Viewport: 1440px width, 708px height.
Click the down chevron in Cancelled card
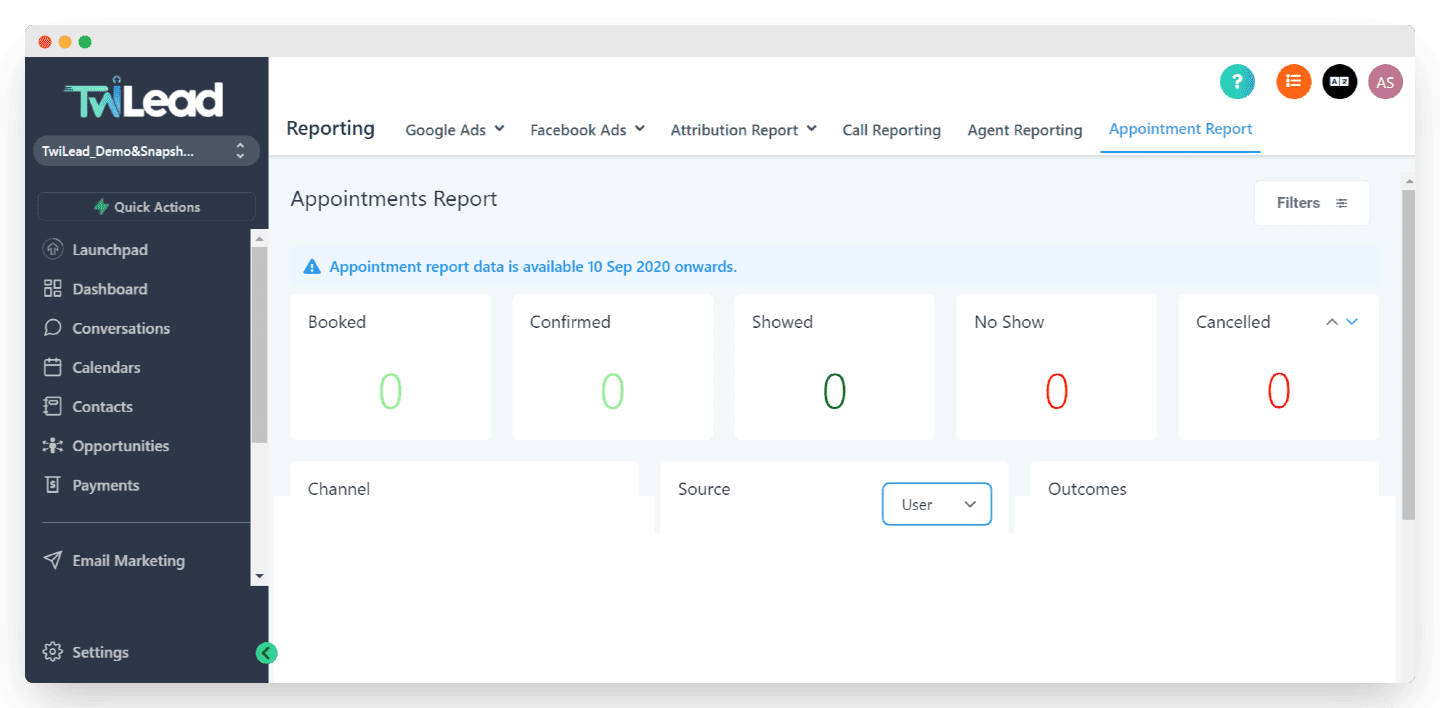(1352, 322)
